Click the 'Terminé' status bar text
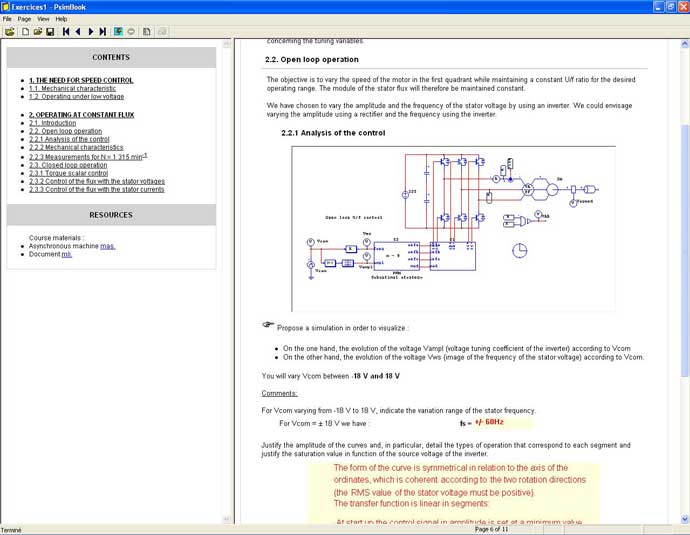The height and width of the screenshot is (535, 690). pyautogui.click(x=11, y=530)
